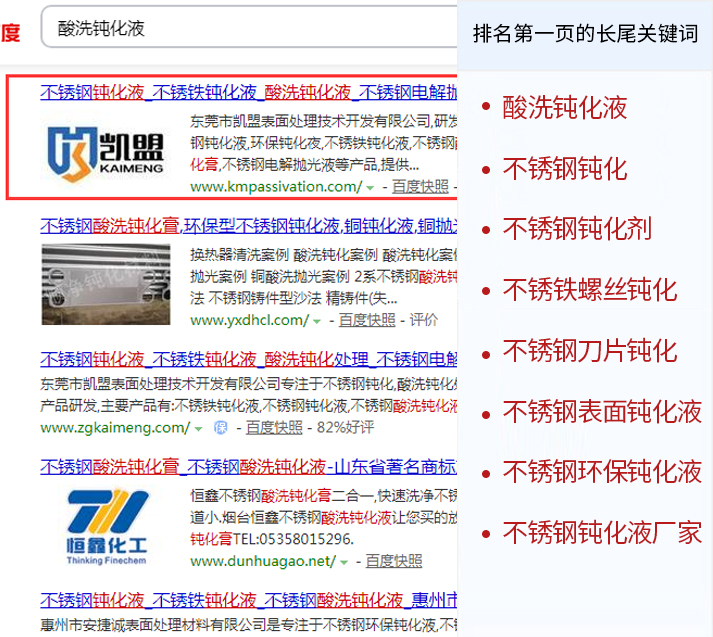The image size is (713, 637).
Task: Click the 恒鑫化工 Thinking Finechem logo thumbnail
Action: tap(107, 527)
